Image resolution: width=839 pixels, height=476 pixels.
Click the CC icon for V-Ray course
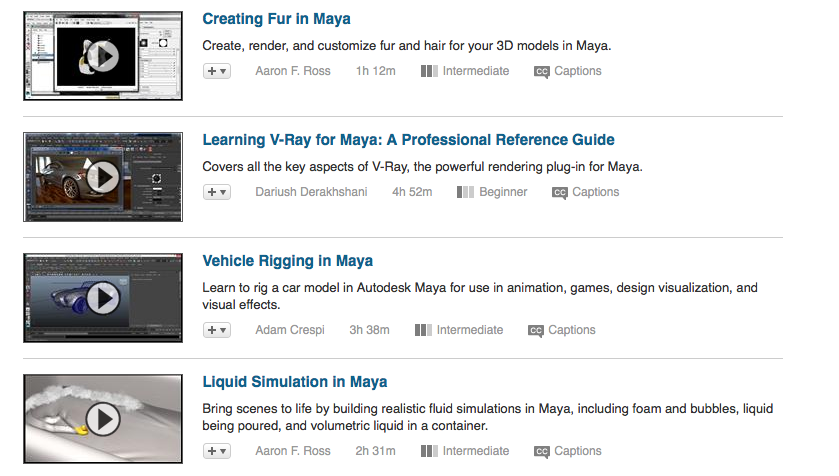560,193
